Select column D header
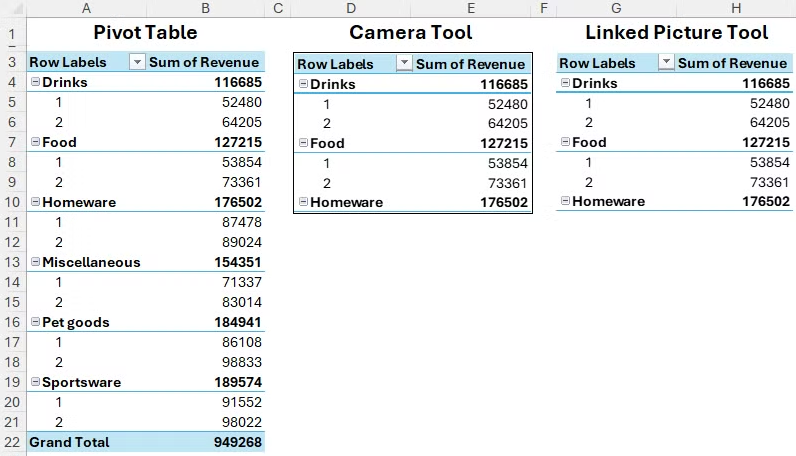This screenshot has width=796, height=456. [351, 8]
